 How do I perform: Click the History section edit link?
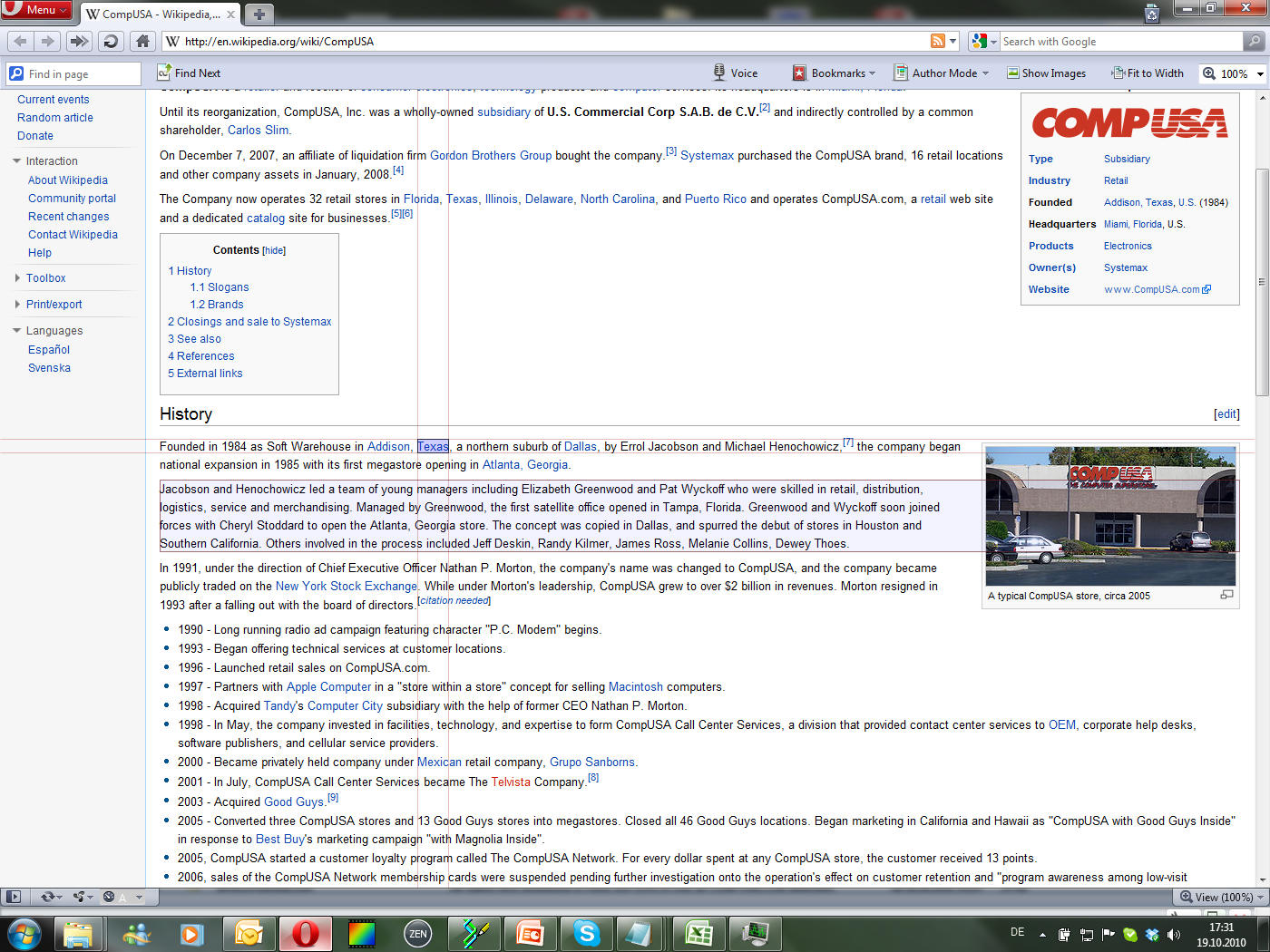point(1226,414)
